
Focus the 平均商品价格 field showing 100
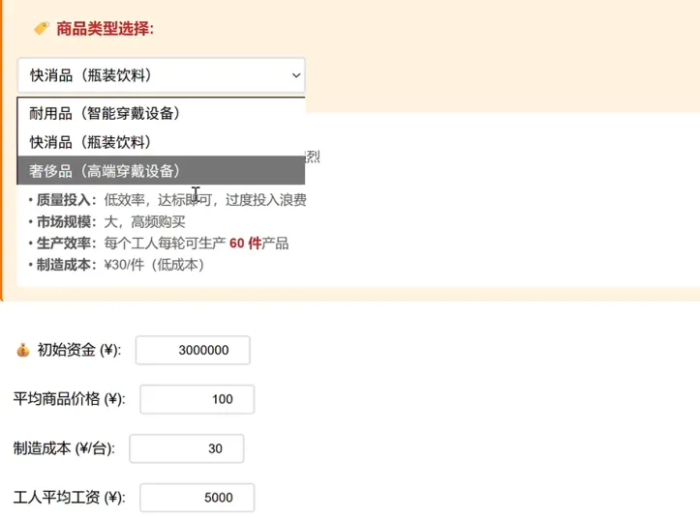(x=197, y=399)
